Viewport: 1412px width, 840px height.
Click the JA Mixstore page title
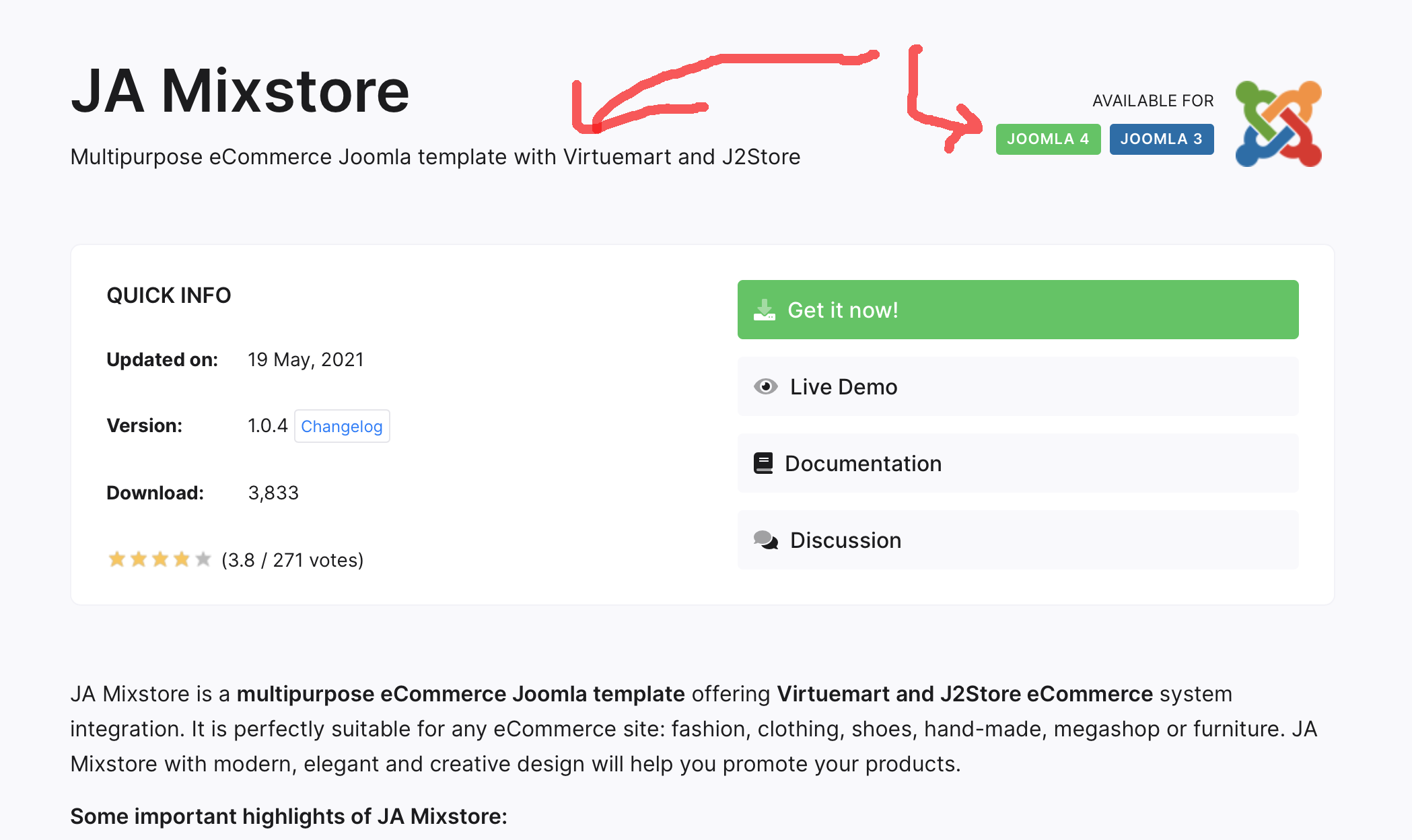[x=240, y=91]
